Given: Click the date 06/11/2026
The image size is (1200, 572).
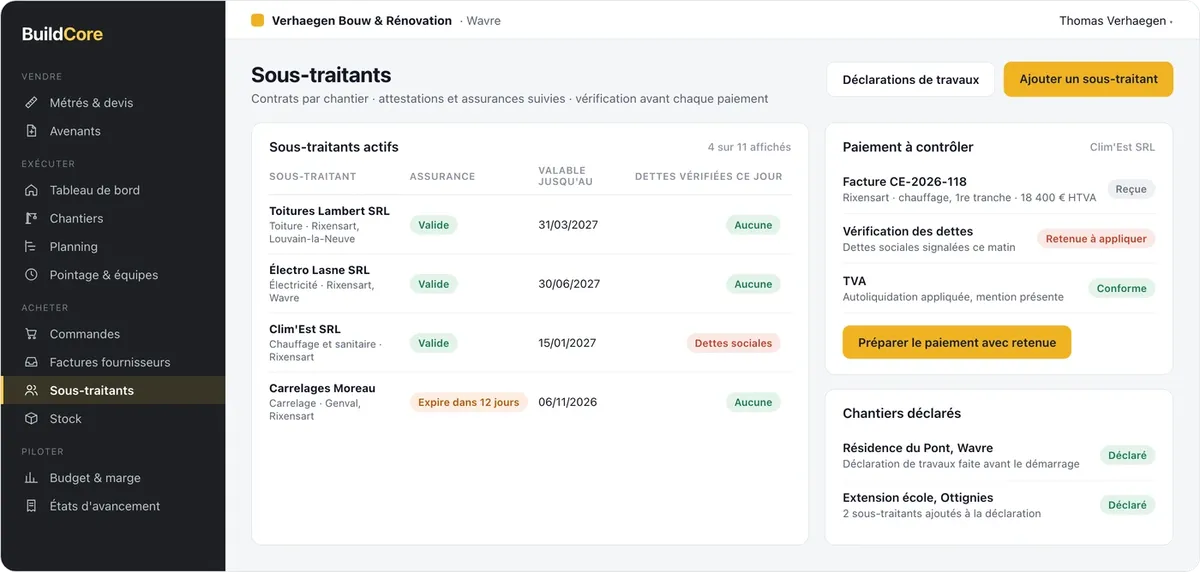Looking at the screenshot, I should (567, 402).
